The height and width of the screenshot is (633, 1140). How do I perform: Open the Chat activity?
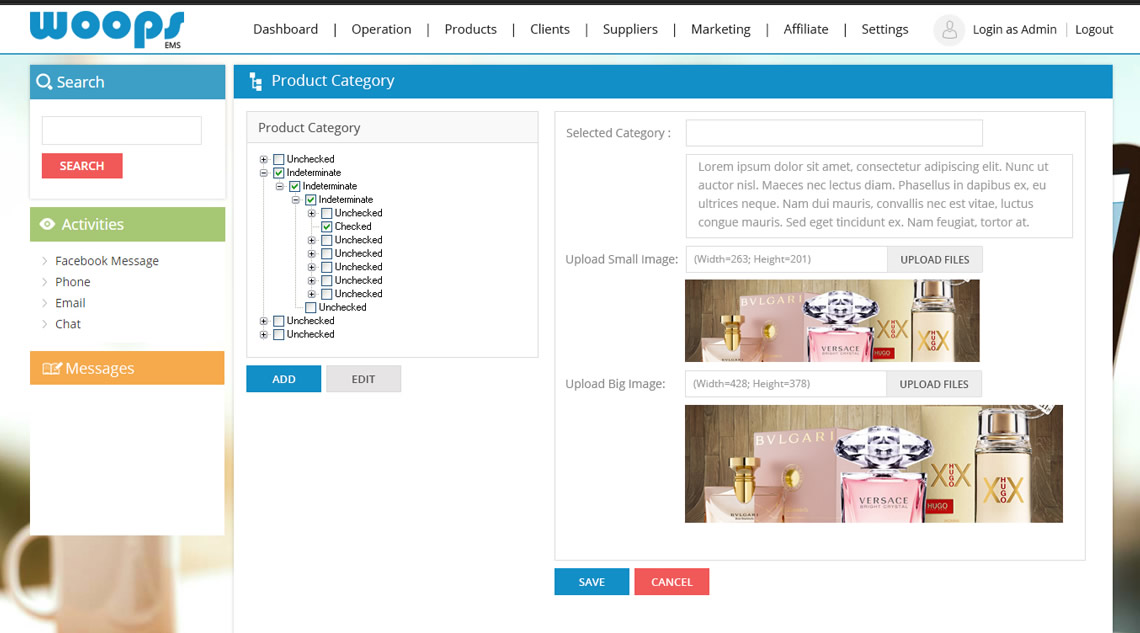tap(68, 324)
